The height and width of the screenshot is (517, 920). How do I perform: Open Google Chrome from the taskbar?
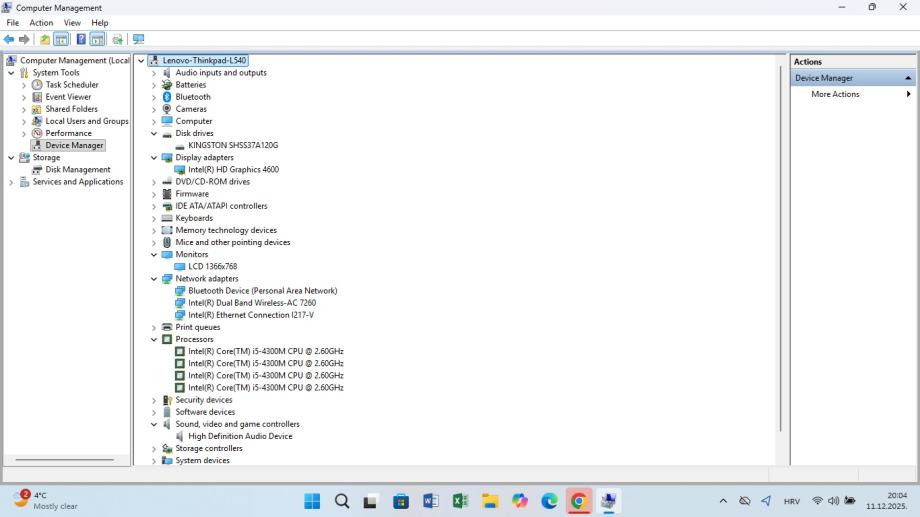click(x=579, y=501)
